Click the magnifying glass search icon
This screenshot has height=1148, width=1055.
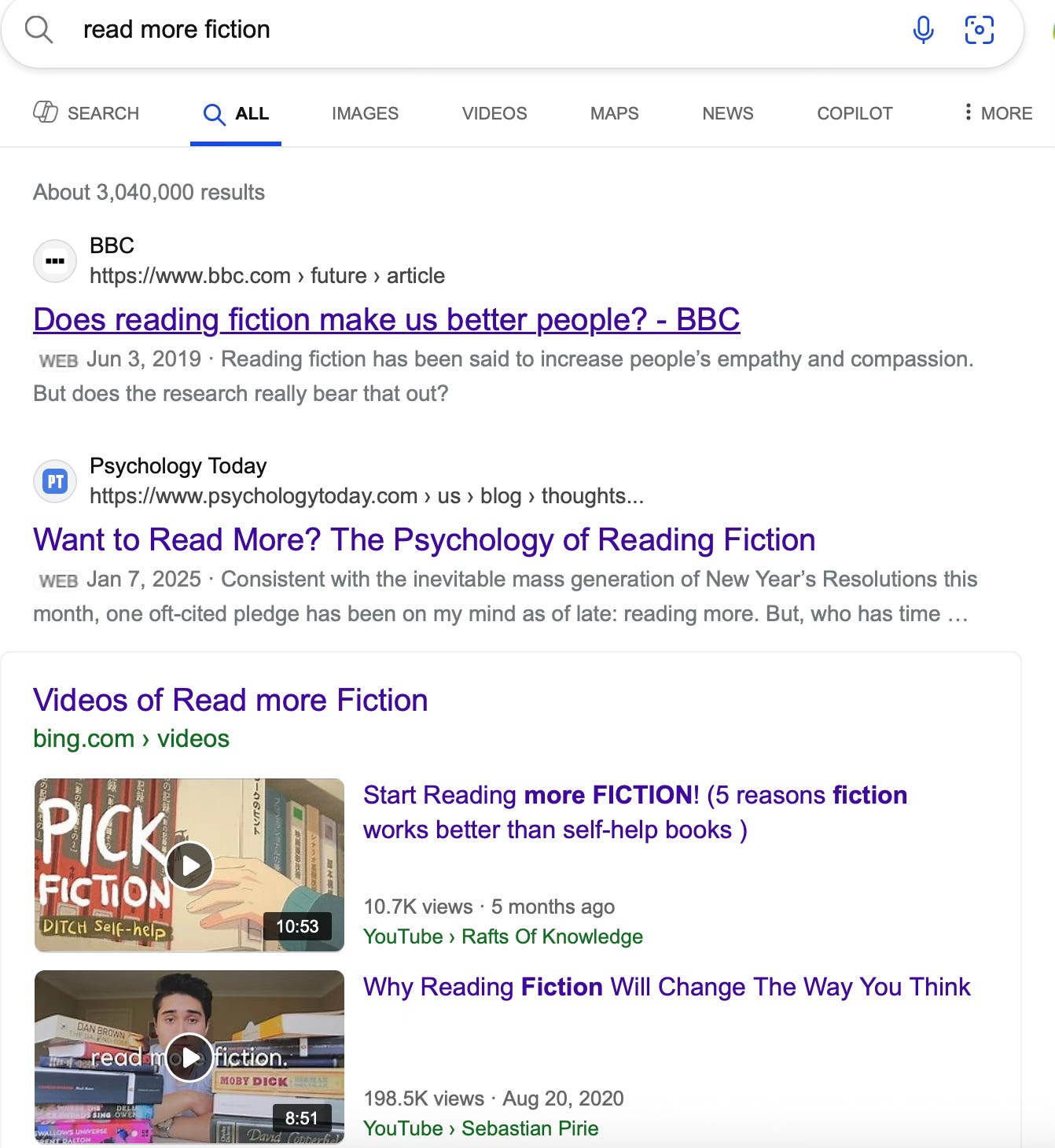coord(39,30)
